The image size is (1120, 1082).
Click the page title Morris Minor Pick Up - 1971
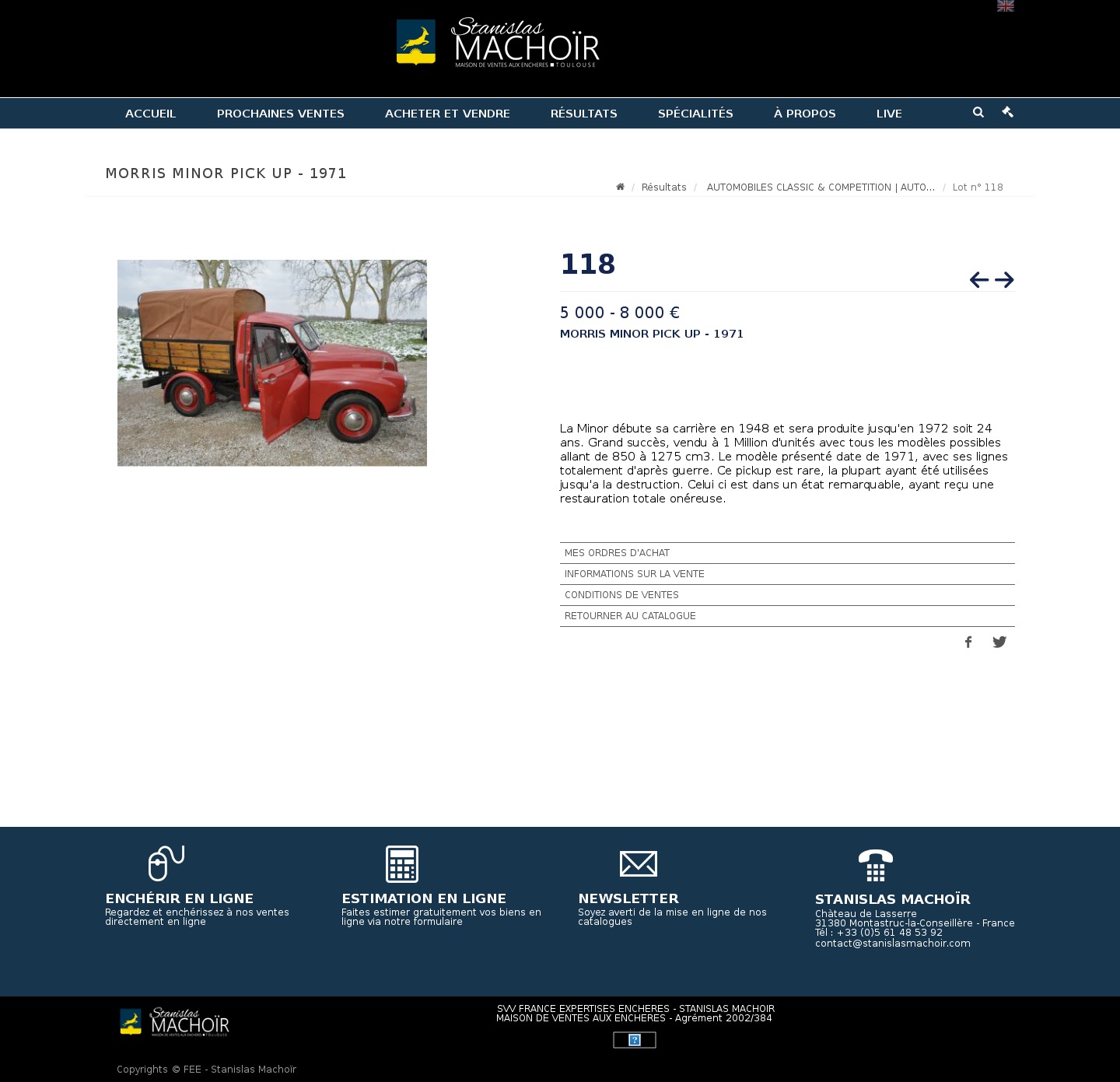(x=226, y=173)
